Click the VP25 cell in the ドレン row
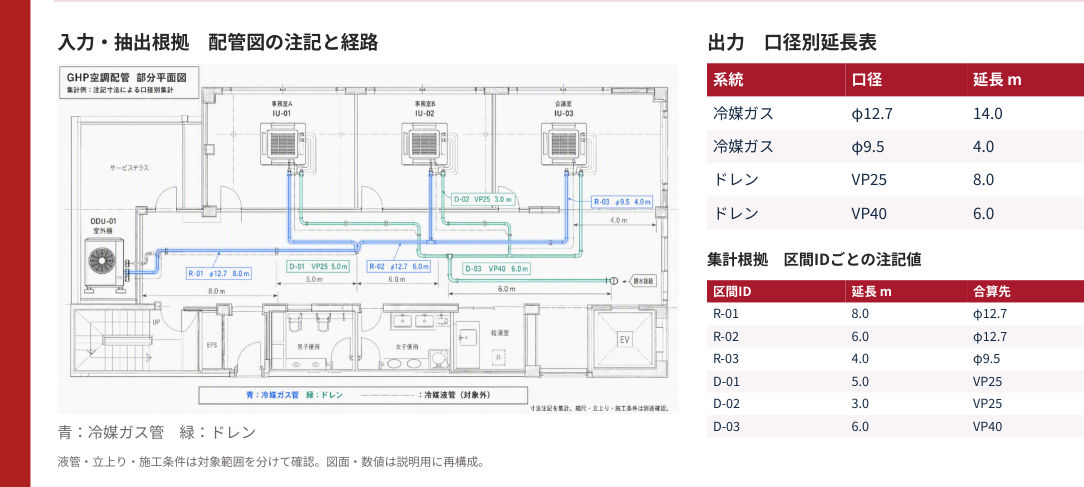Viewport: 1084px width, 487px height. pyautogui.click(x=869, y=180)
